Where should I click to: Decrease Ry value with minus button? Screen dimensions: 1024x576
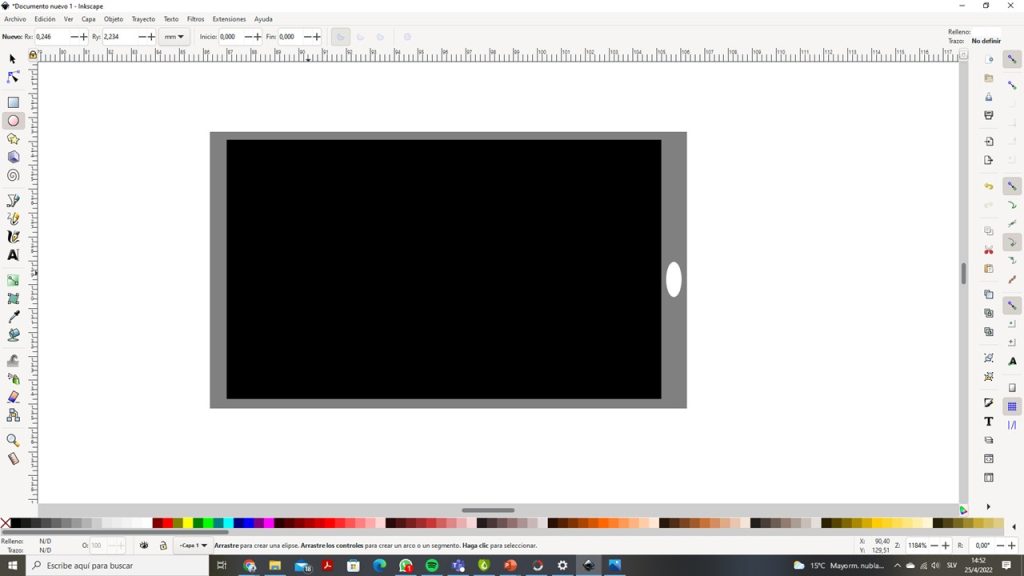[142, 37]
